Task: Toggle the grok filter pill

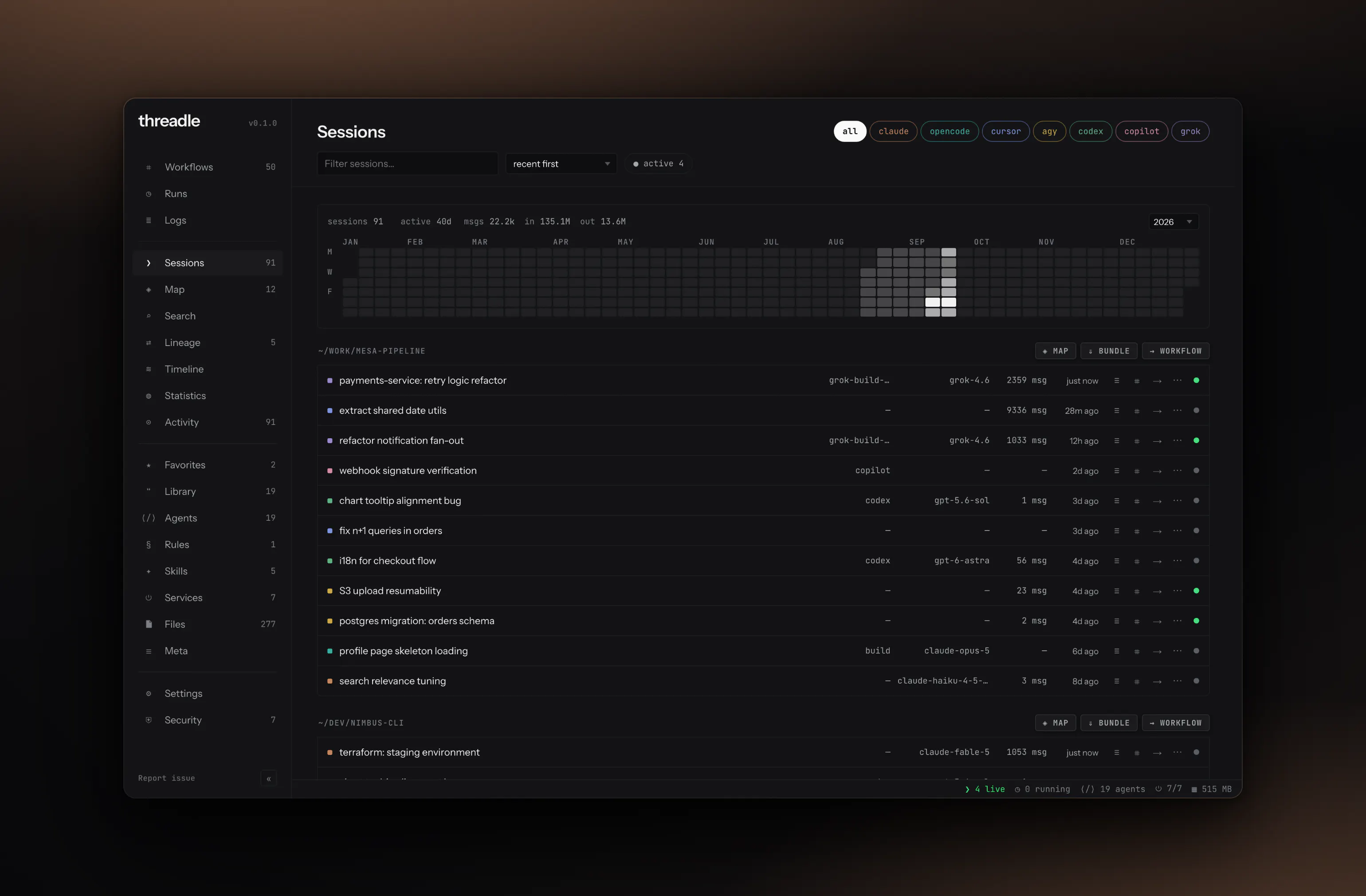Action: [1190, 131]
